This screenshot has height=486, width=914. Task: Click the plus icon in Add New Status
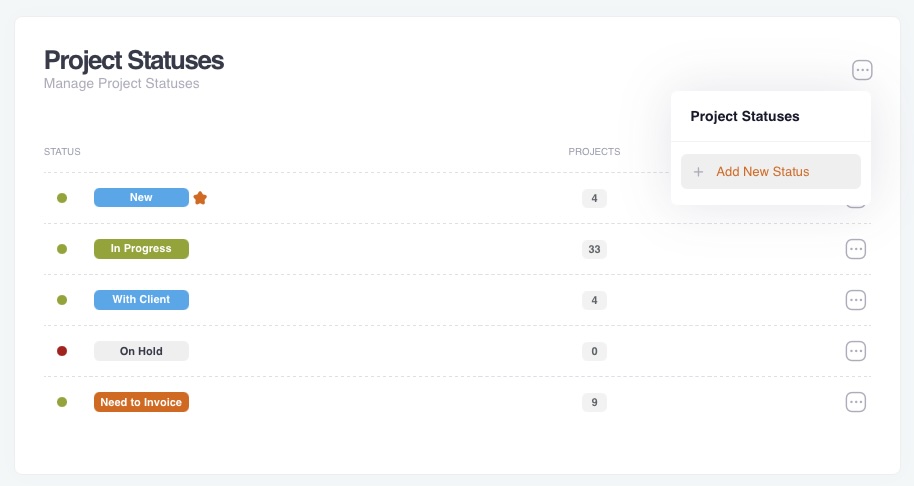coord(698,172)
